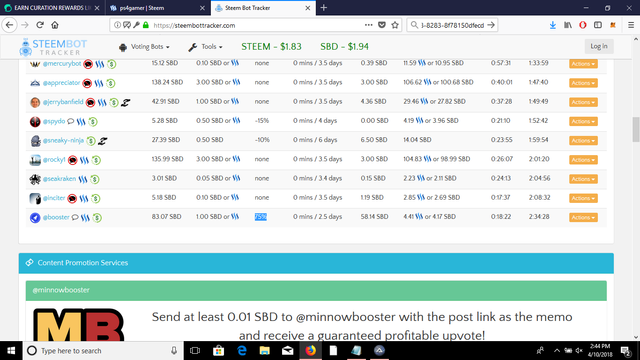The height and width of the screenshot is (360, 640).
Task: Save page to Pocket
Action: click(x=382, y=25)
